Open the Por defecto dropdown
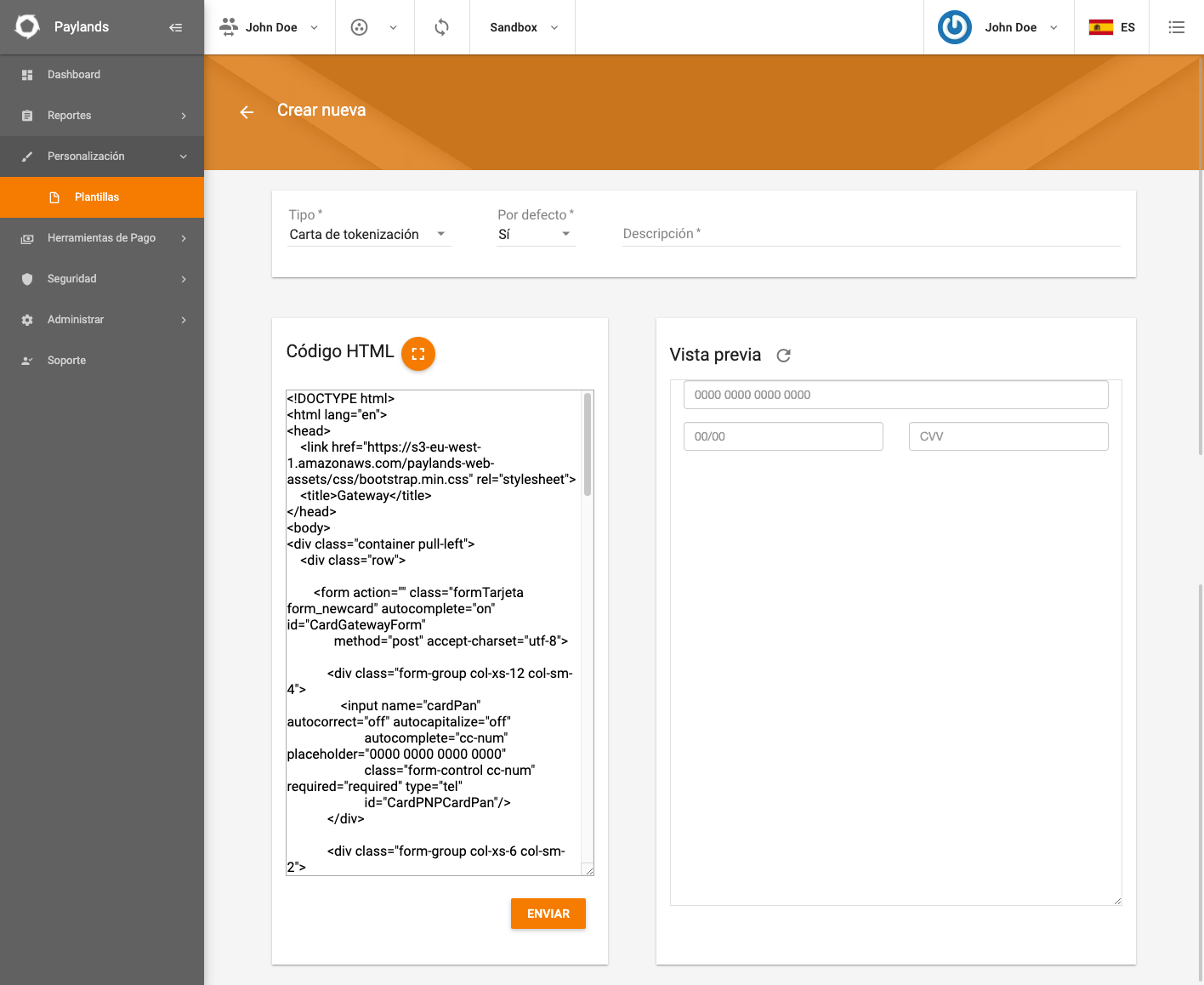Image resolution: width=1204 pixels, height=985 pixels. (x=537, y=234)
